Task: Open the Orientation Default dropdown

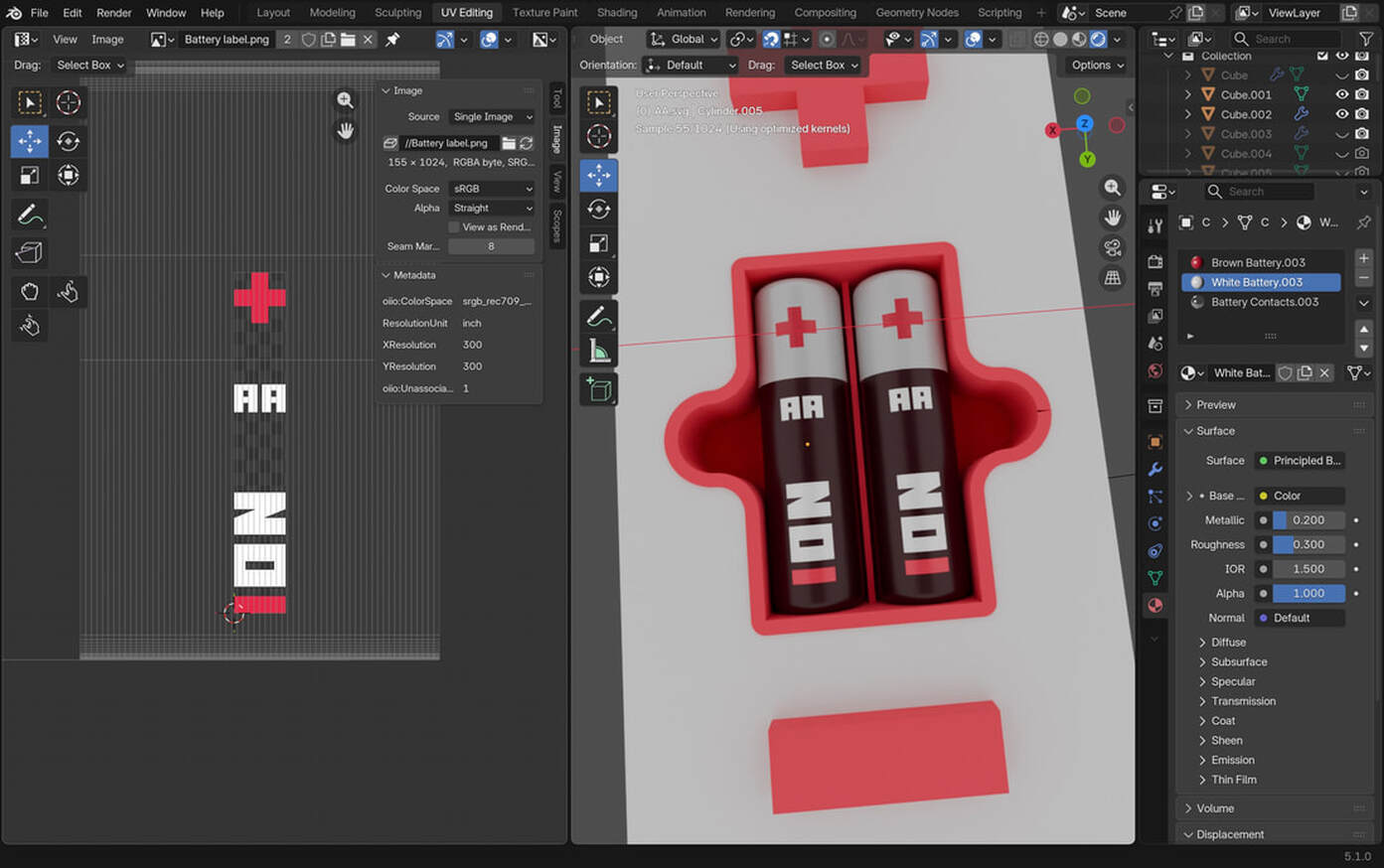Action: click(691, 66)
